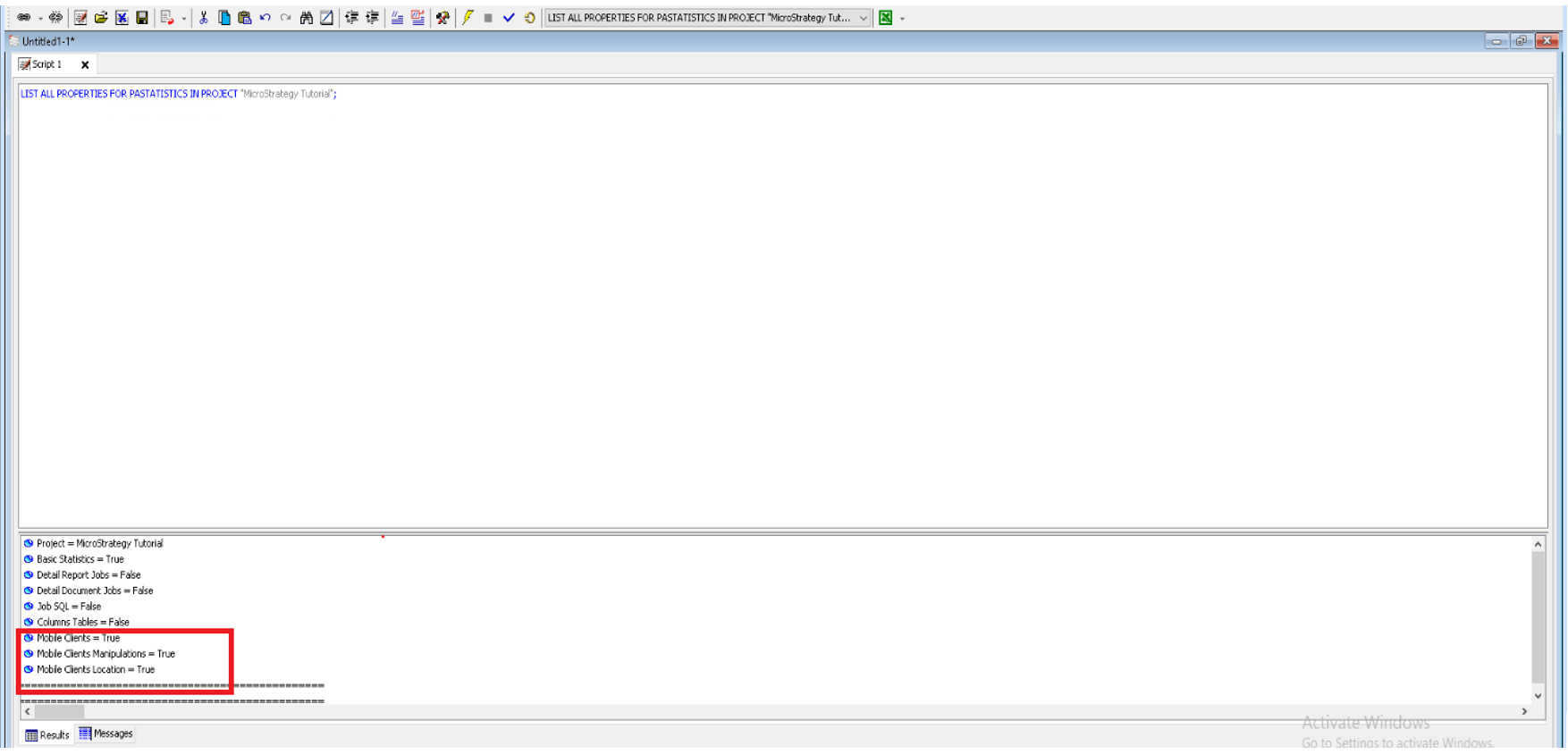Image resolution: width=1568 pixels, height=754 pixels.
Task: Click the binoculars Find icon
Action: pos(307,18)
